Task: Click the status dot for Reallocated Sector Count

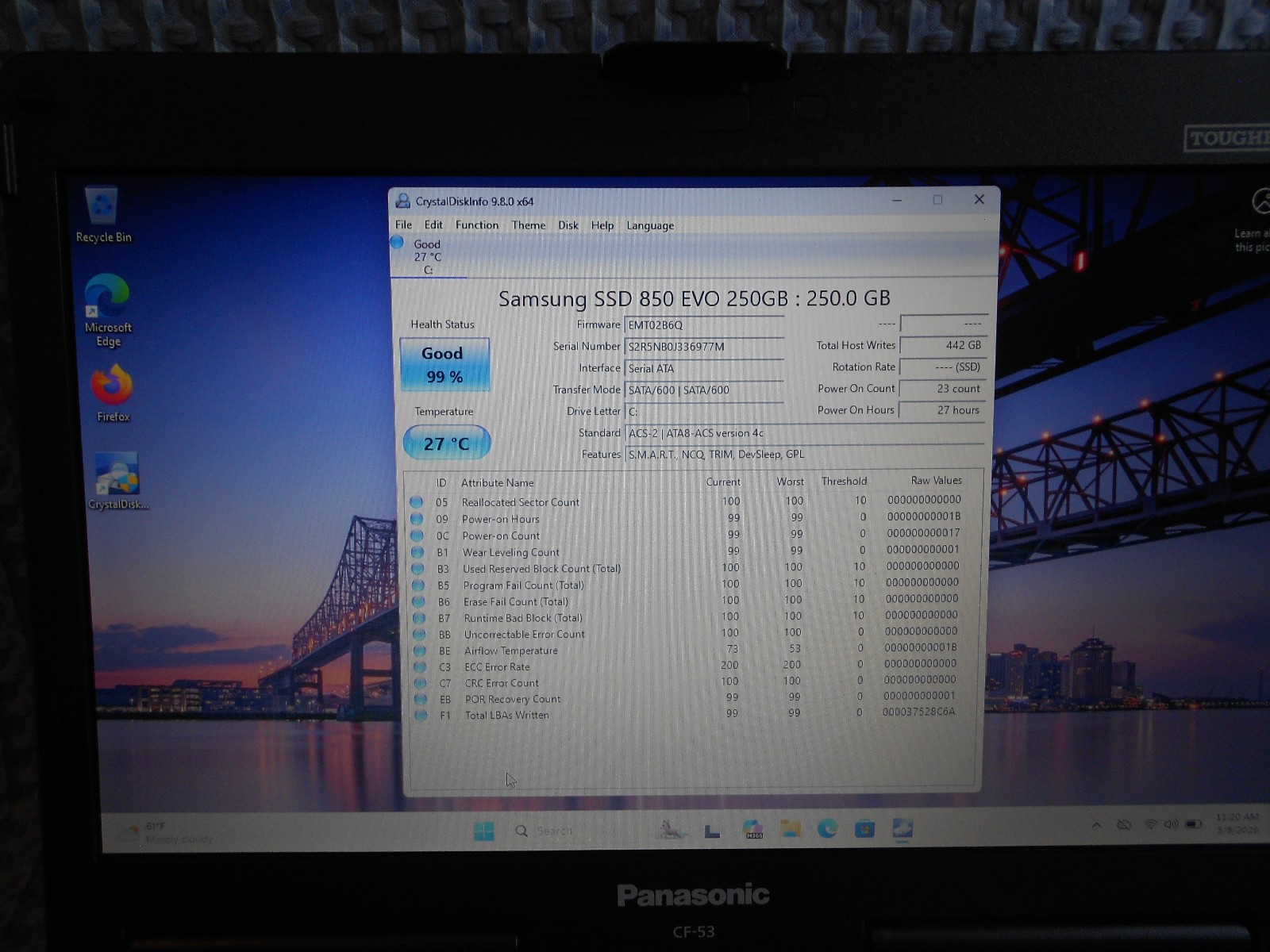Action: coord(416,501)
